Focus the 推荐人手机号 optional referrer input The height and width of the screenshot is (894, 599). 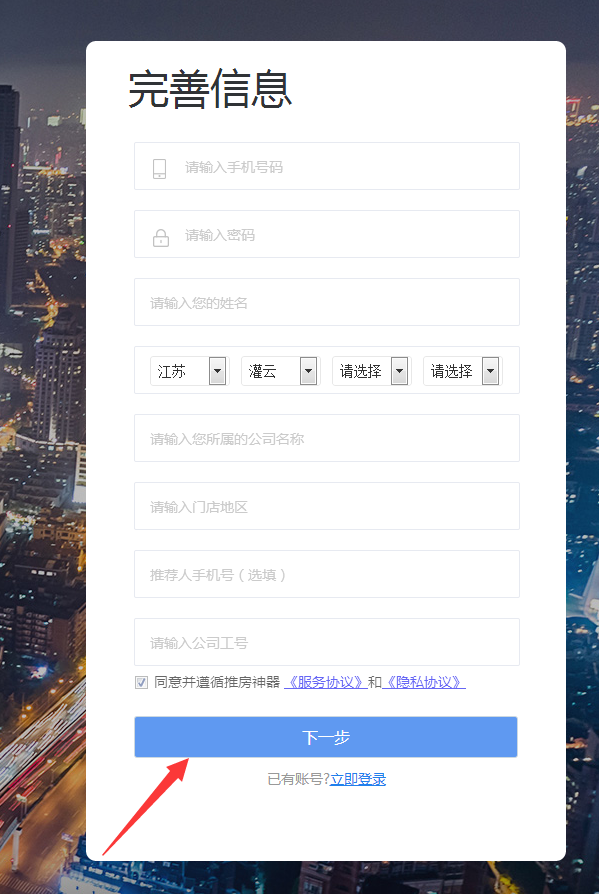coord(327,574)
